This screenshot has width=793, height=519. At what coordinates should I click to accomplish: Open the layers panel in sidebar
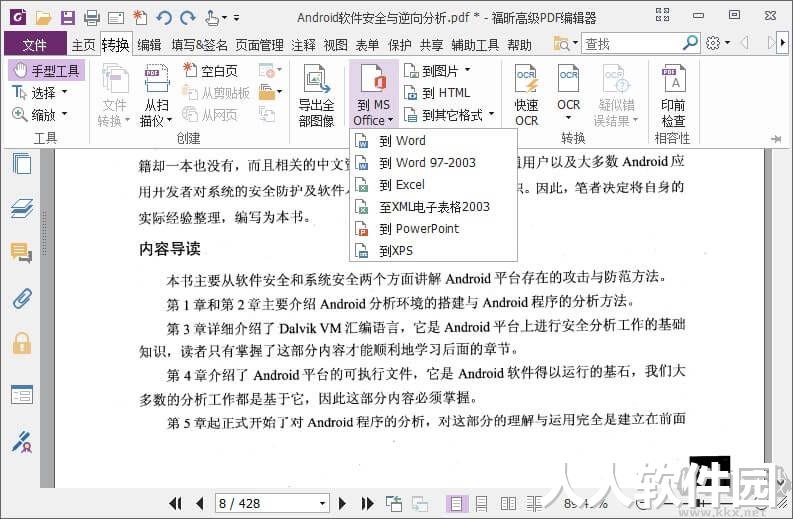[22, 208]
